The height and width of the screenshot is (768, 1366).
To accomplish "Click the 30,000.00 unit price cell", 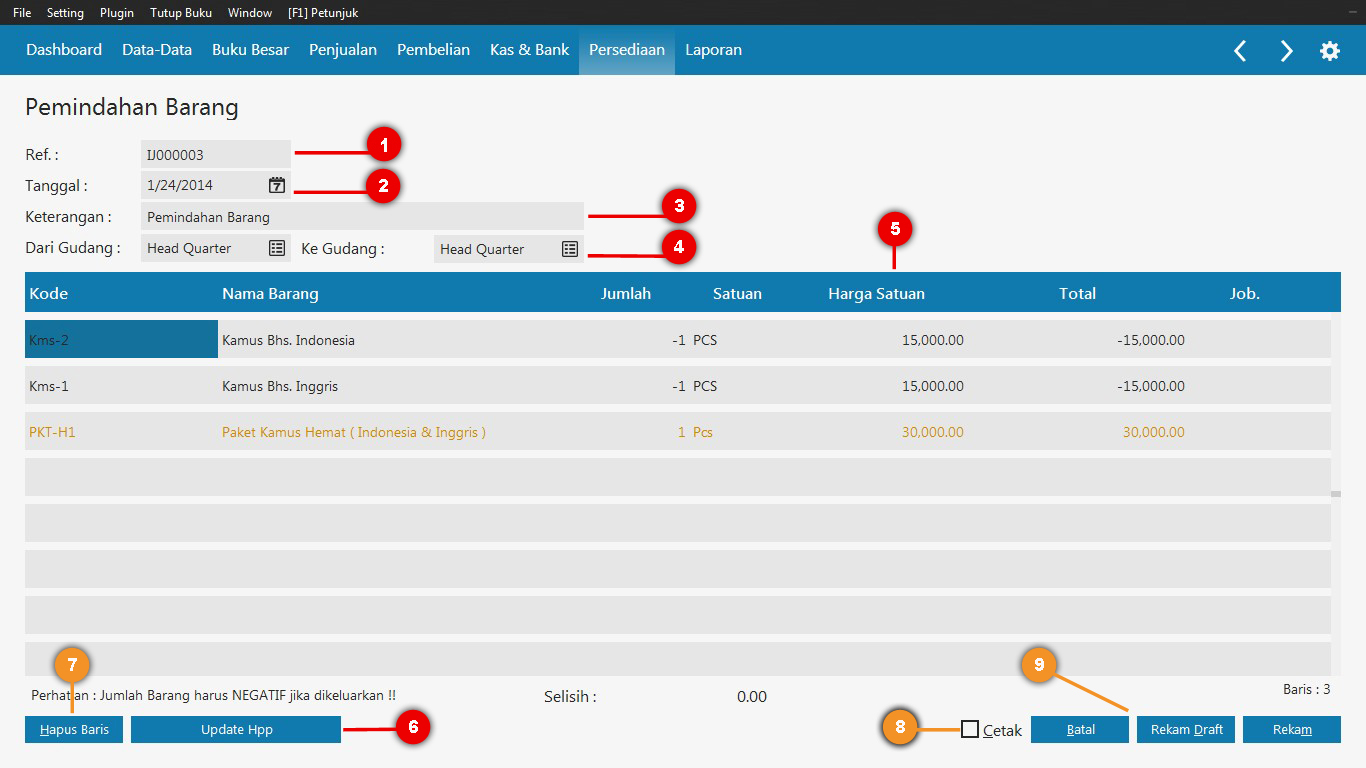I will 933,432.
